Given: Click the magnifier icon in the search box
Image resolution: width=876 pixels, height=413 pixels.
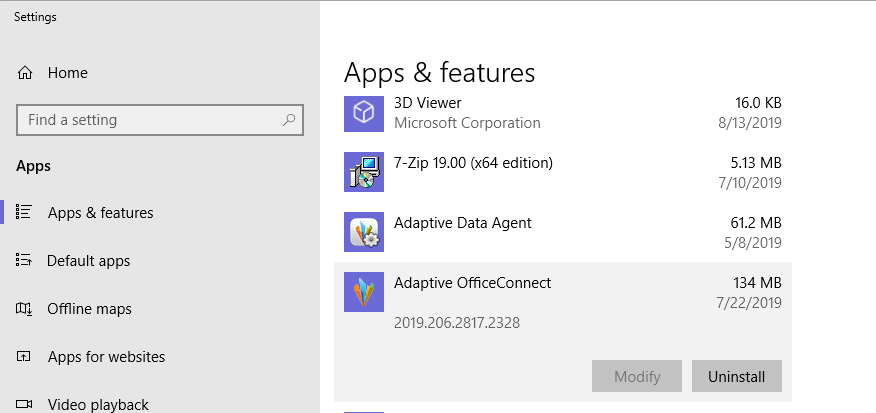Looking at the screenshot, I should (289, 120).
